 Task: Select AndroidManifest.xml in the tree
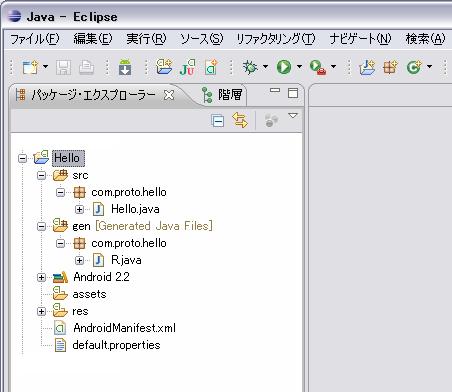124,328
